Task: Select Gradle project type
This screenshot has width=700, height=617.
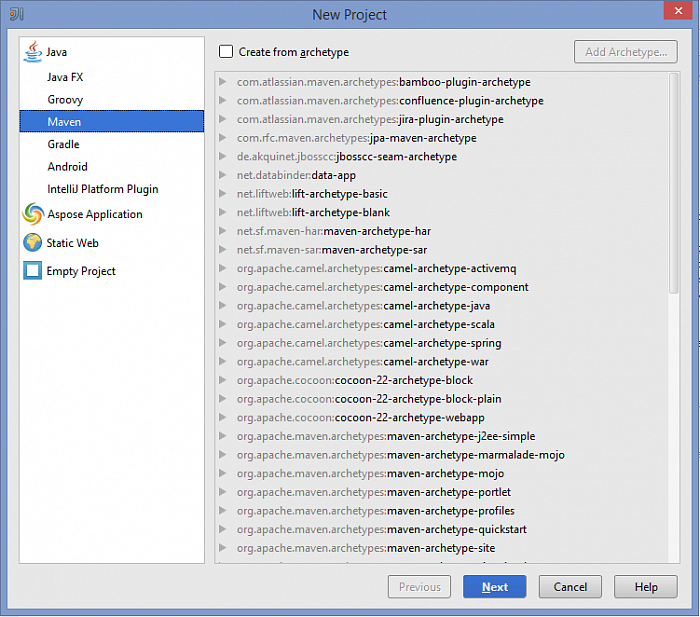Action: (x=63, y=144)
